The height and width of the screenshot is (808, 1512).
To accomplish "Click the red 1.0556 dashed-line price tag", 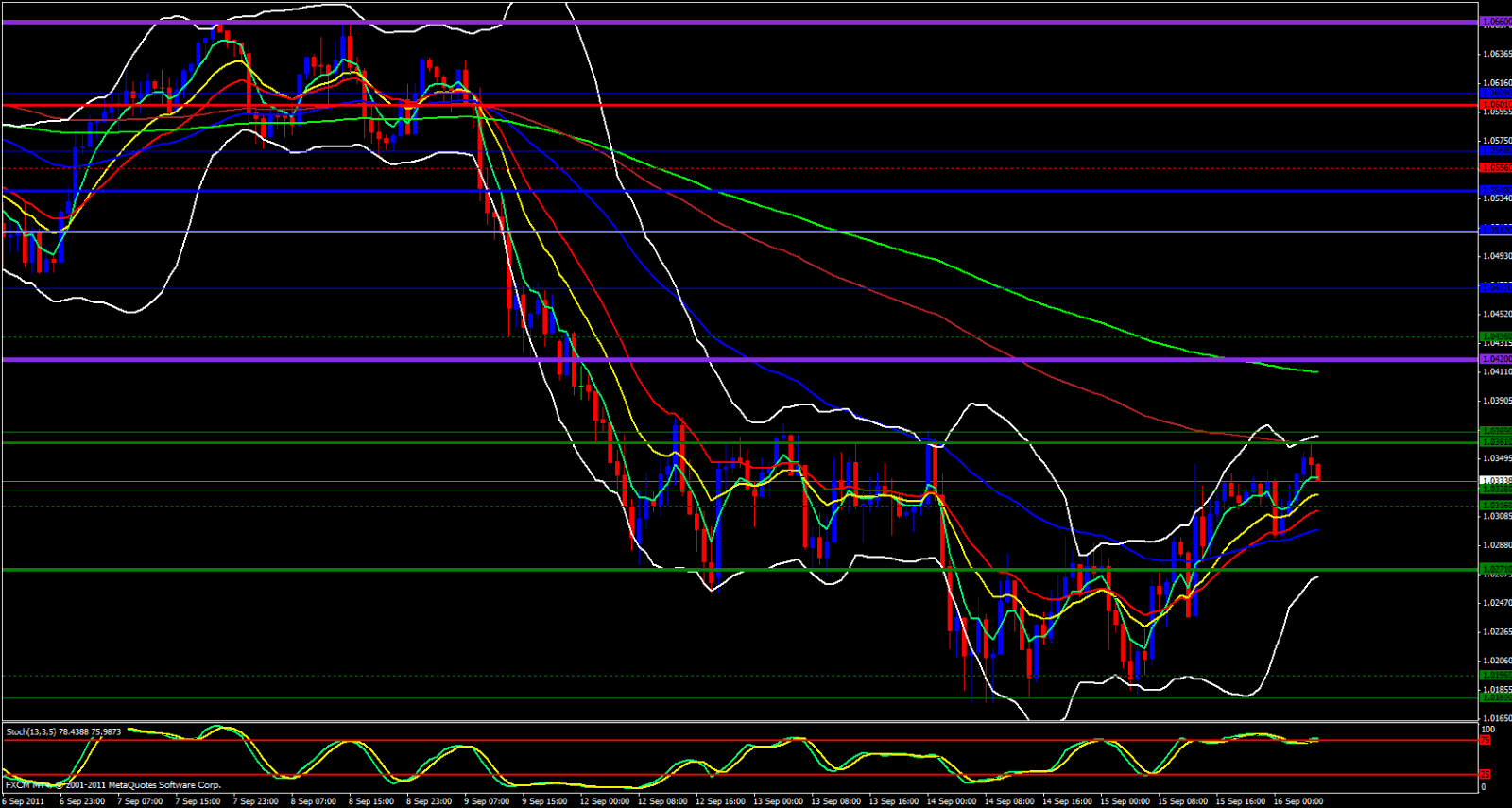I will pos(1494,168).
